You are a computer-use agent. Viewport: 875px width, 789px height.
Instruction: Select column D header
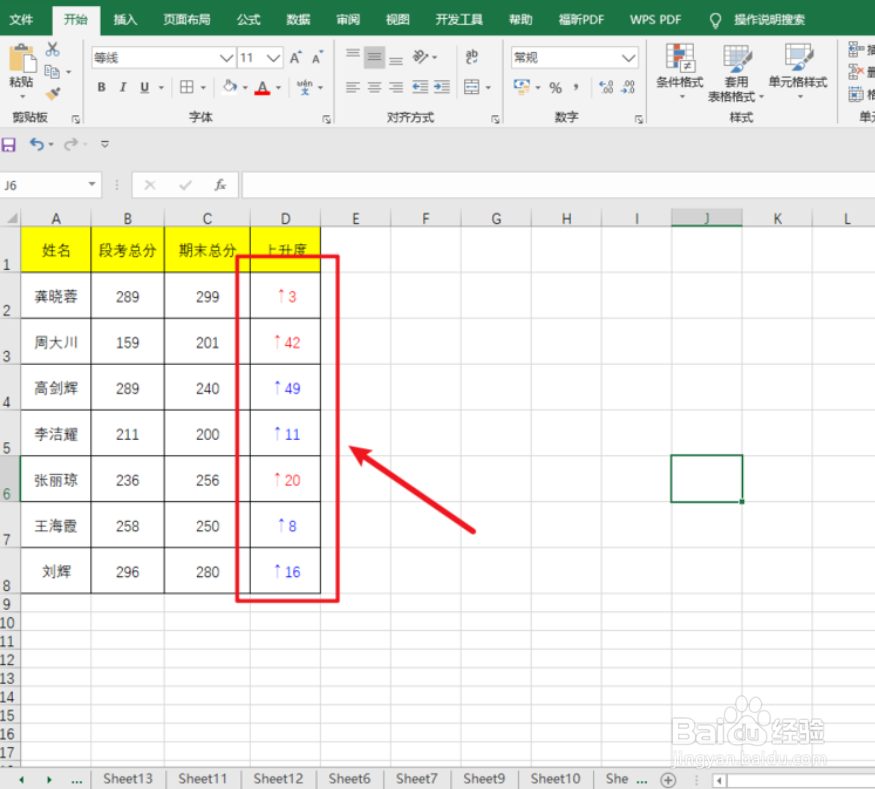click(x=285, y=218)
